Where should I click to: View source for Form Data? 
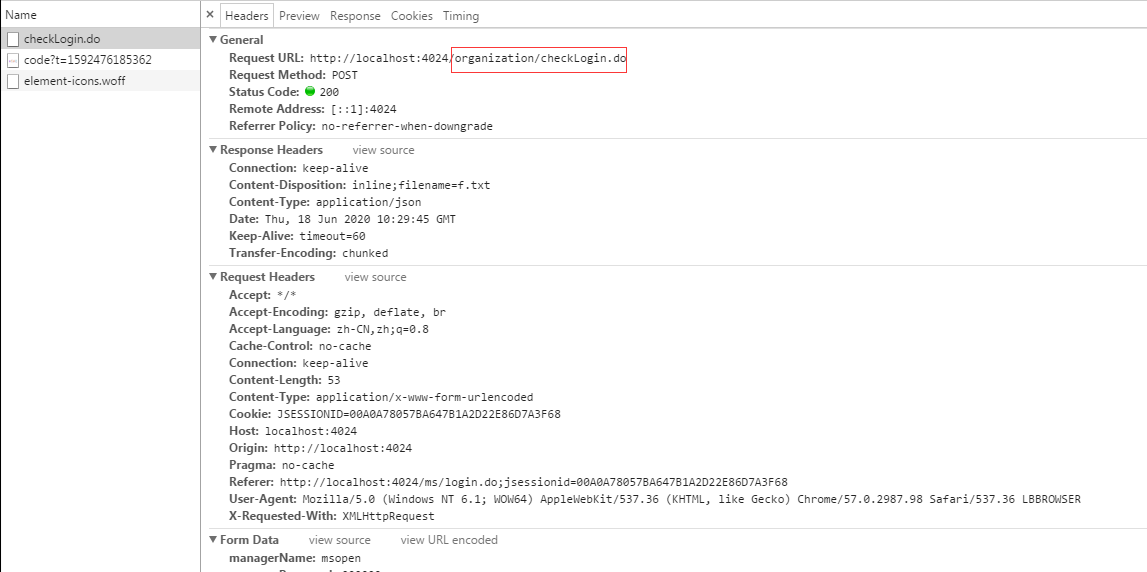coord(339,540)
